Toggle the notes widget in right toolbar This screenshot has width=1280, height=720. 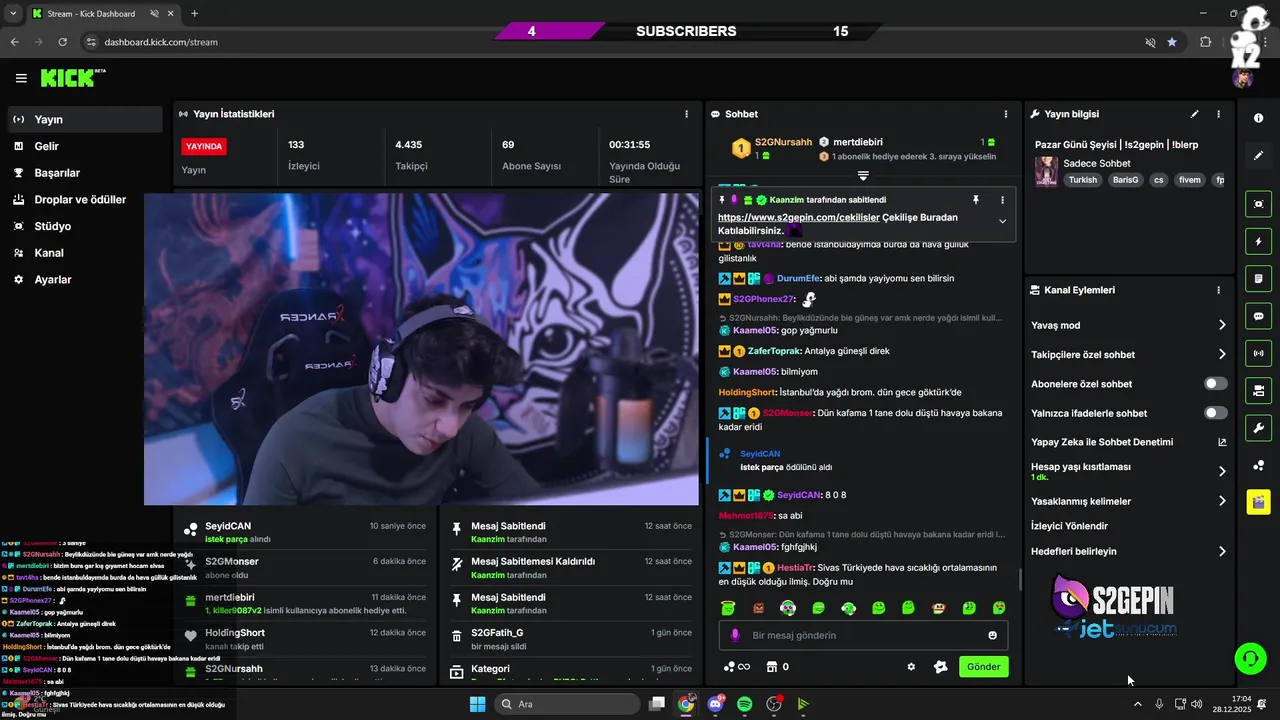(1258, 279)
